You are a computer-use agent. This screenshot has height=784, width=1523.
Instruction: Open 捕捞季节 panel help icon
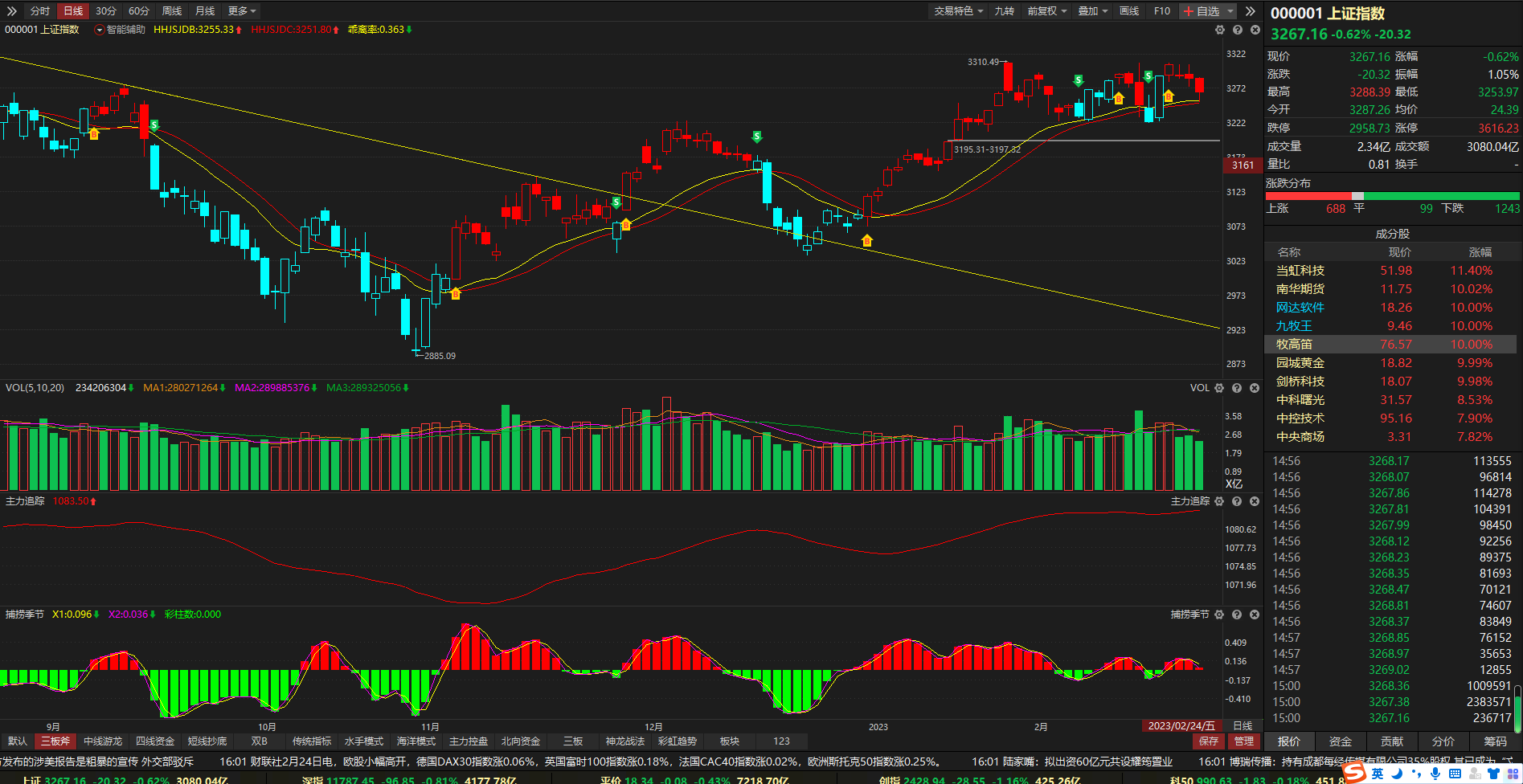tap(1237, 615)
